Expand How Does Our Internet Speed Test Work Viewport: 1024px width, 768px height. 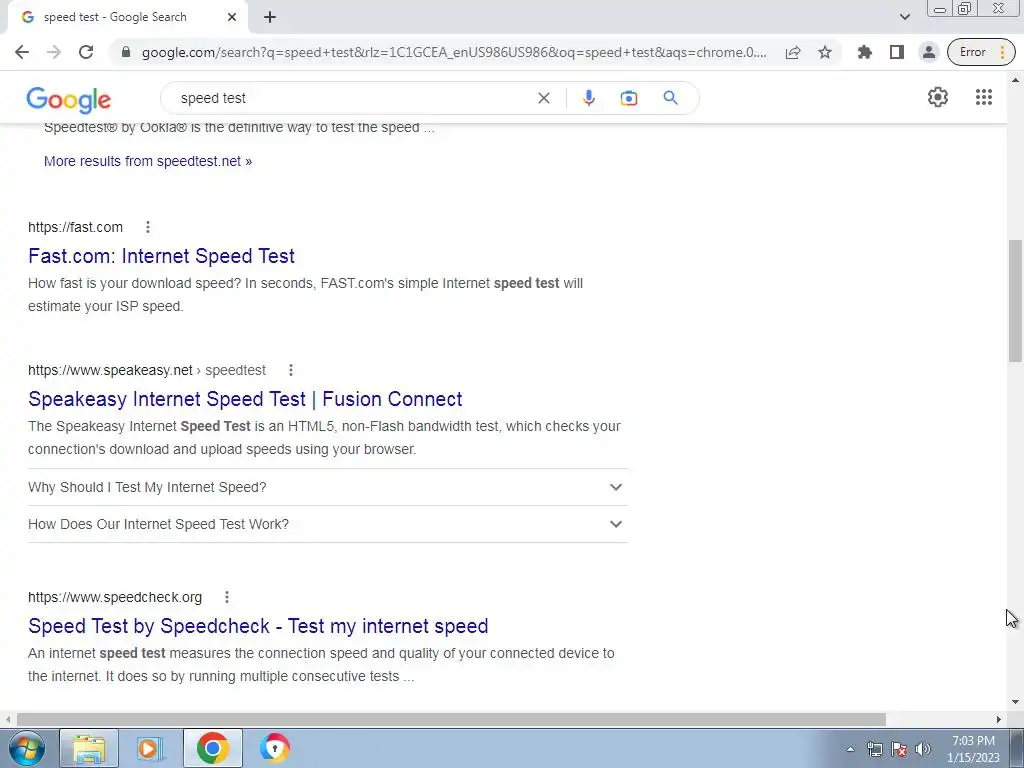[328, 524]
